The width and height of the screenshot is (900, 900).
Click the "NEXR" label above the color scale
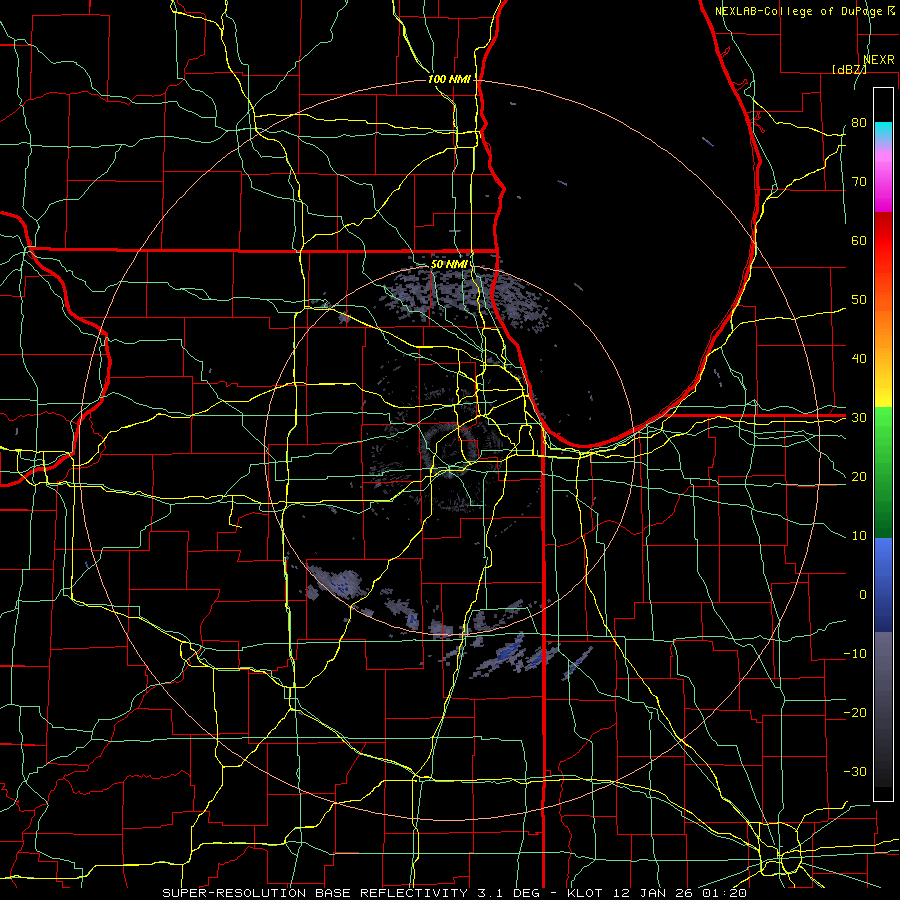pos(879,60)
